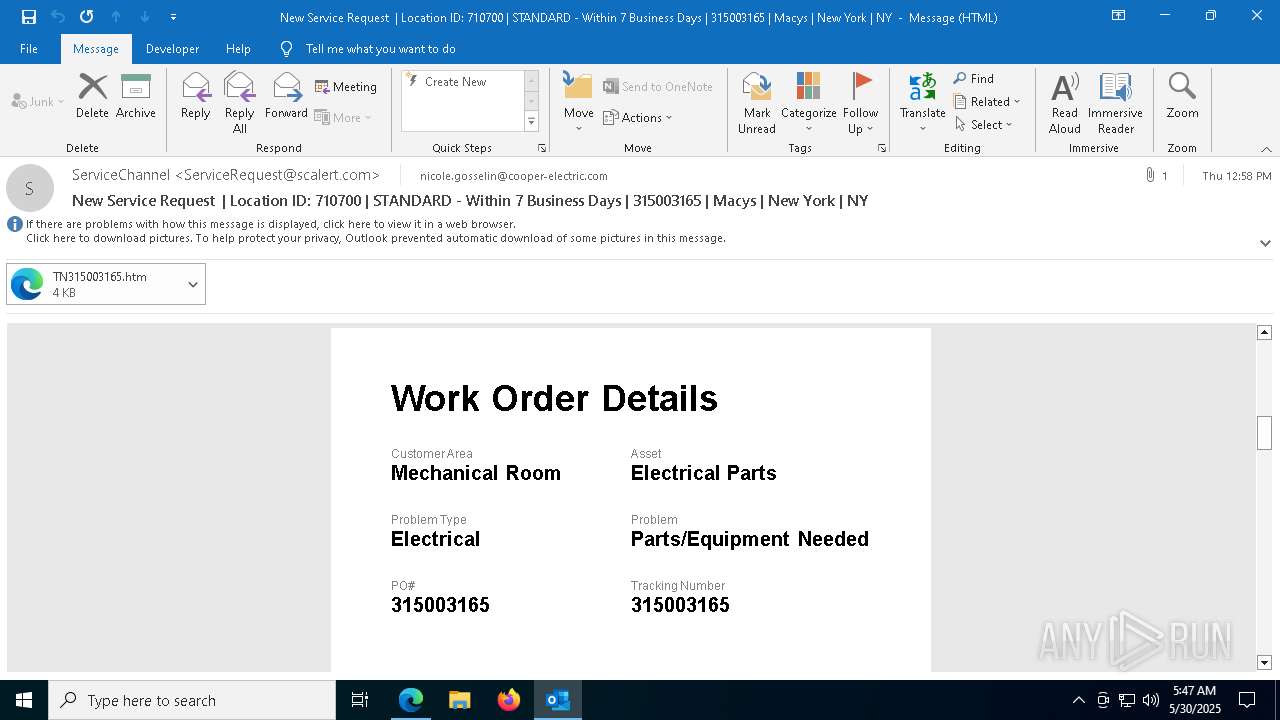Image resolution: width=1280 pixels, height=720 pixels.
Task: Open Customize Quick Access Toolbar dropdown
Action: [x=174, y=17]
